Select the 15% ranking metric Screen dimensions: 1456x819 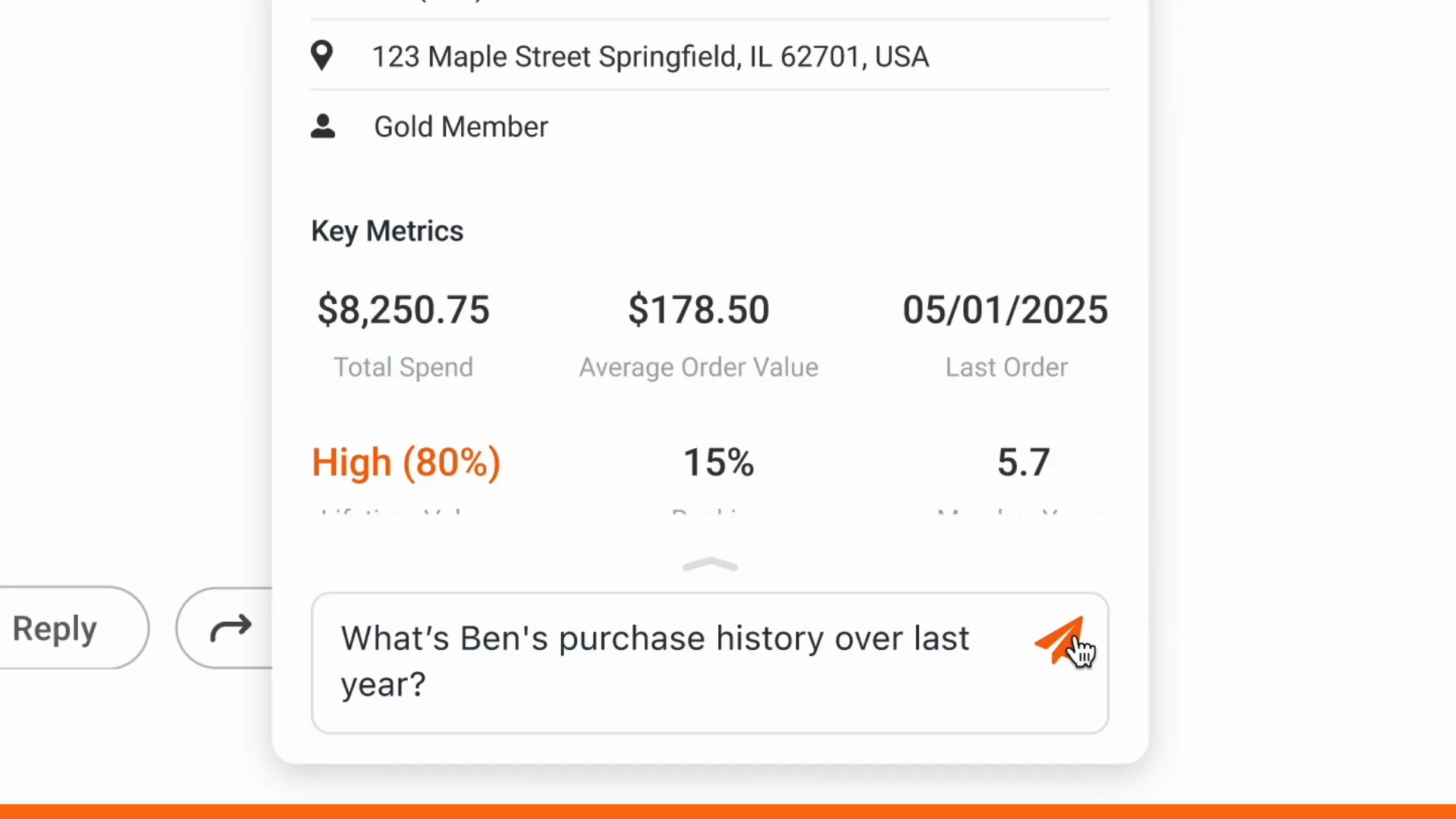point(719,463)
